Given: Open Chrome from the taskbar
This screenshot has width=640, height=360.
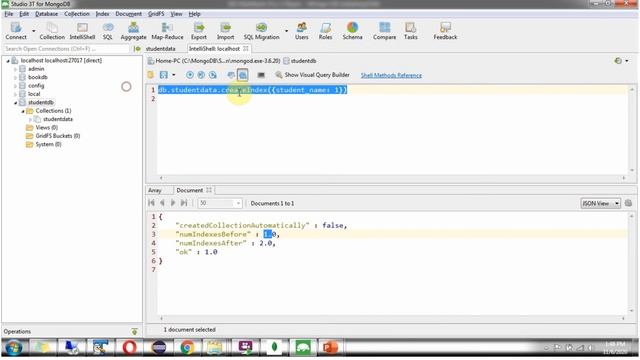Looking at the screenshot, I should click(187, 348).
